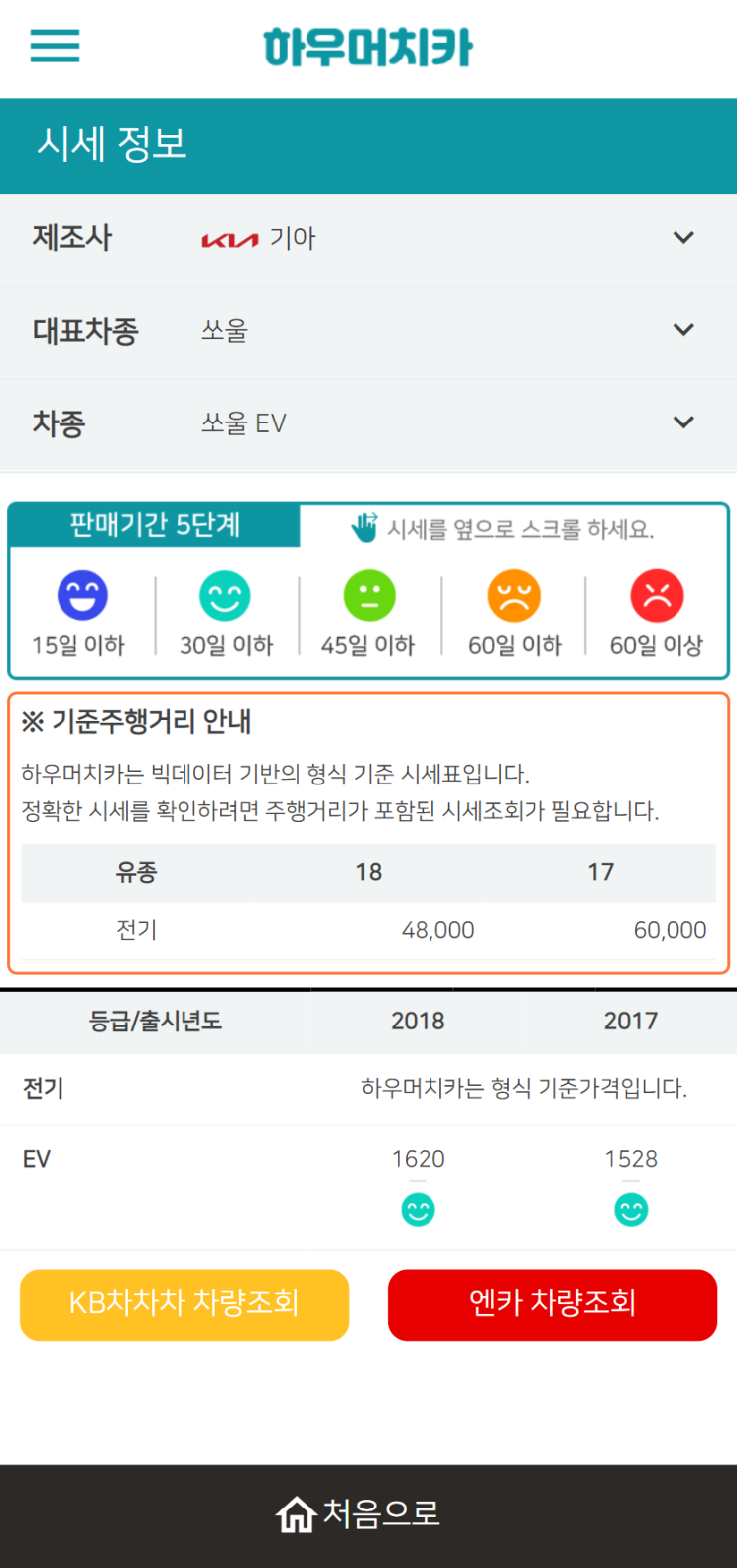Click the 60,000 mileage value
737x1568 pixels.
pyautogui.click(x=670, y=930)
